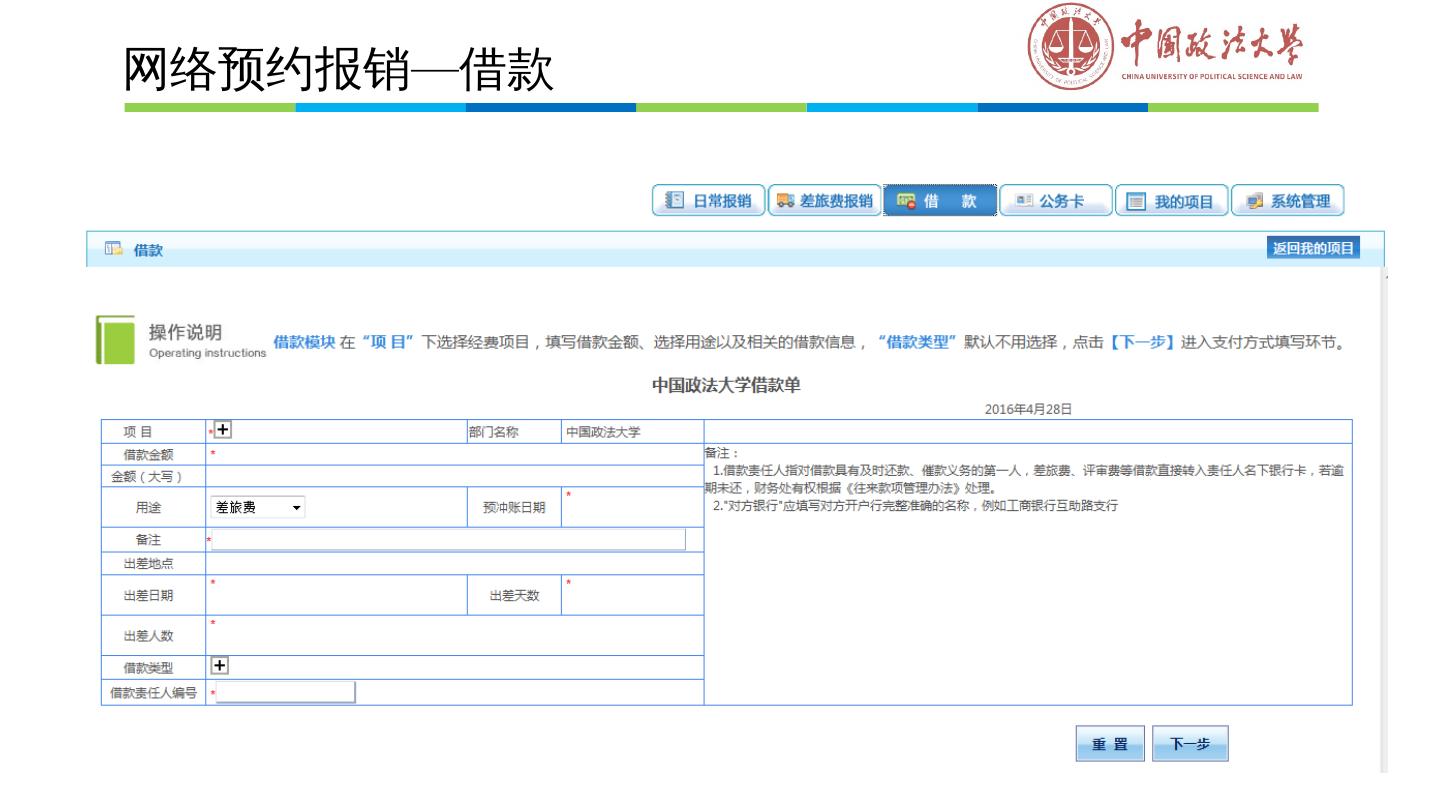Select the 借款 tab
The image size is (1440, 810).
[x=940, y=201]
